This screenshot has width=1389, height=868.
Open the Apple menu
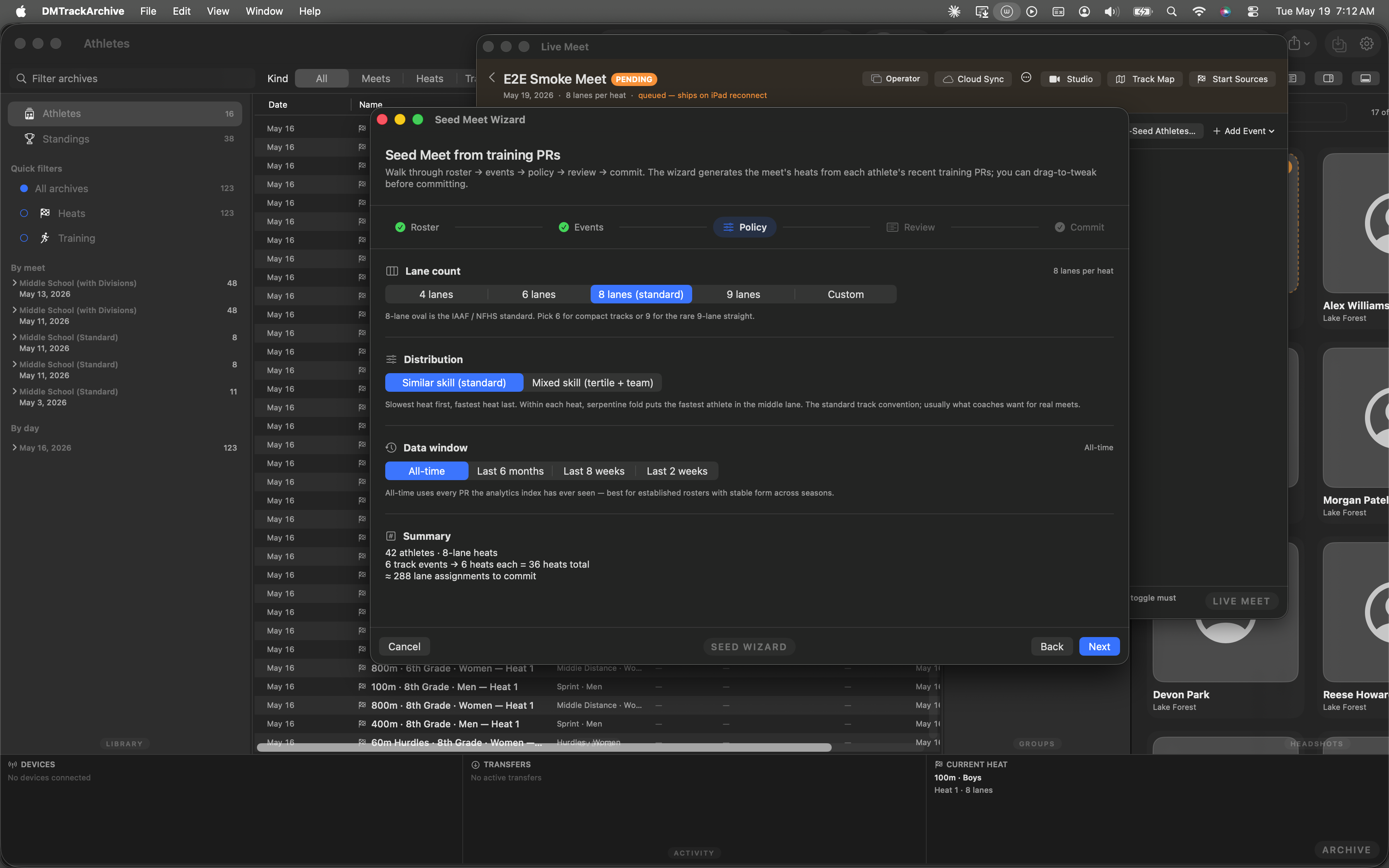(x=21, y=12)
